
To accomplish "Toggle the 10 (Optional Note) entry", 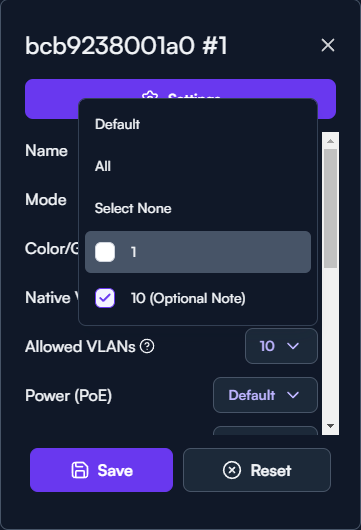I will point(198,298).
